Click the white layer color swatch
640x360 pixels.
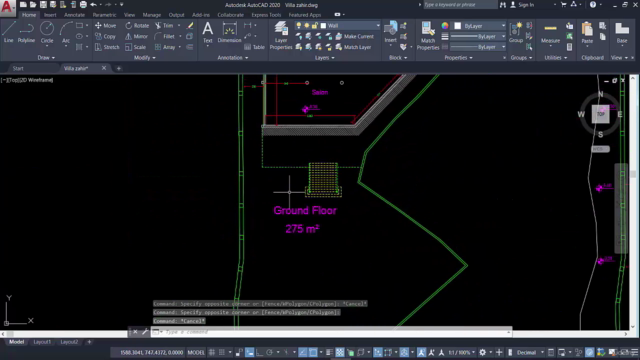[323, 26]
